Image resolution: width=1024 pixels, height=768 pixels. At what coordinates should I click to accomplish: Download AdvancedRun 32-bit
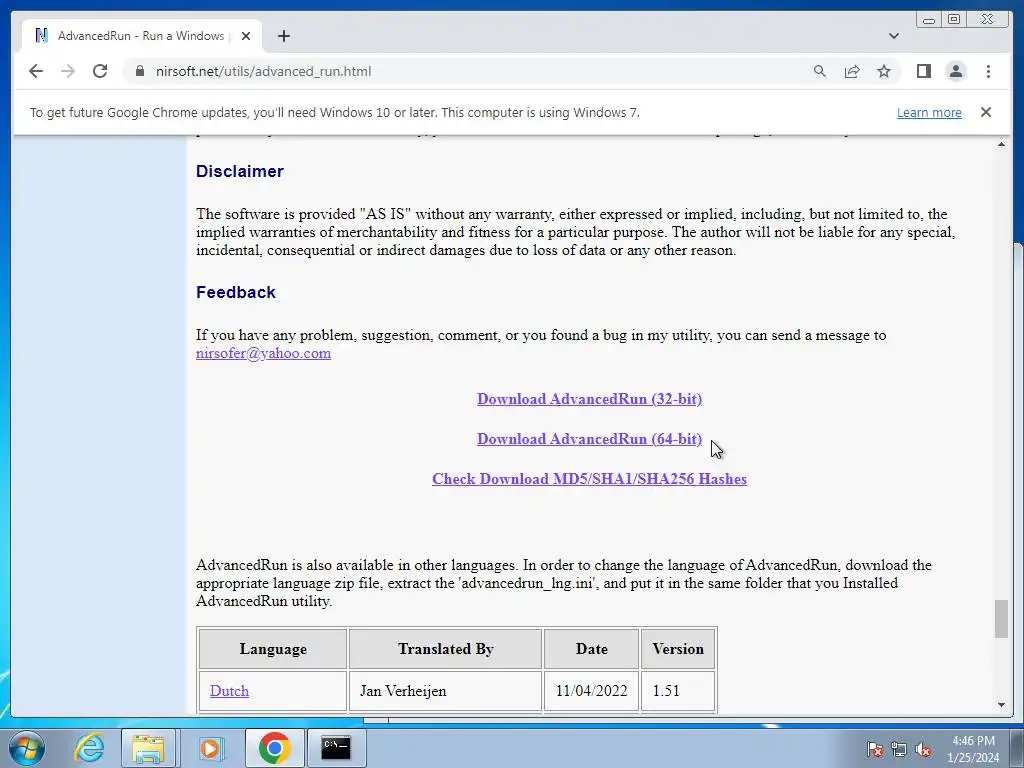click(x=589, y=399)
